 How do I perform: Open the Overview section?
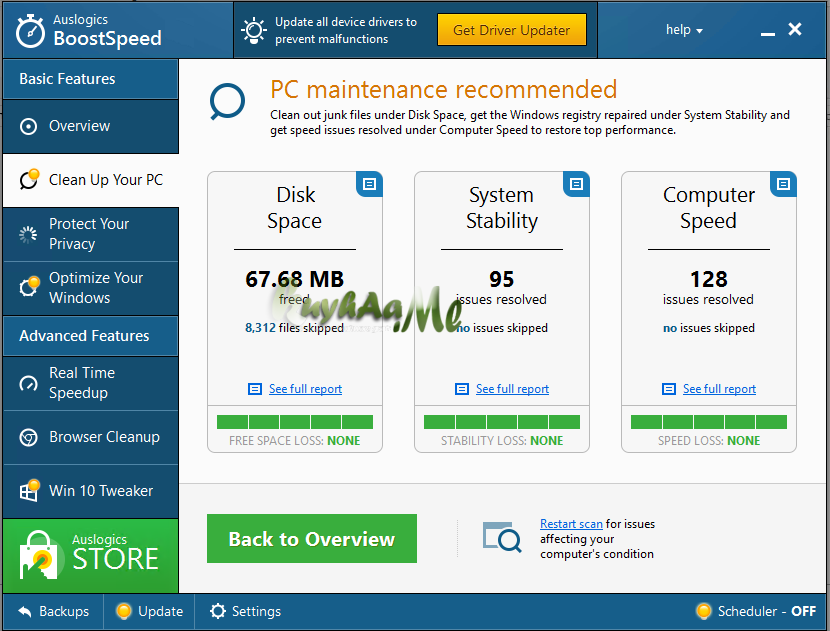(91, 127)
